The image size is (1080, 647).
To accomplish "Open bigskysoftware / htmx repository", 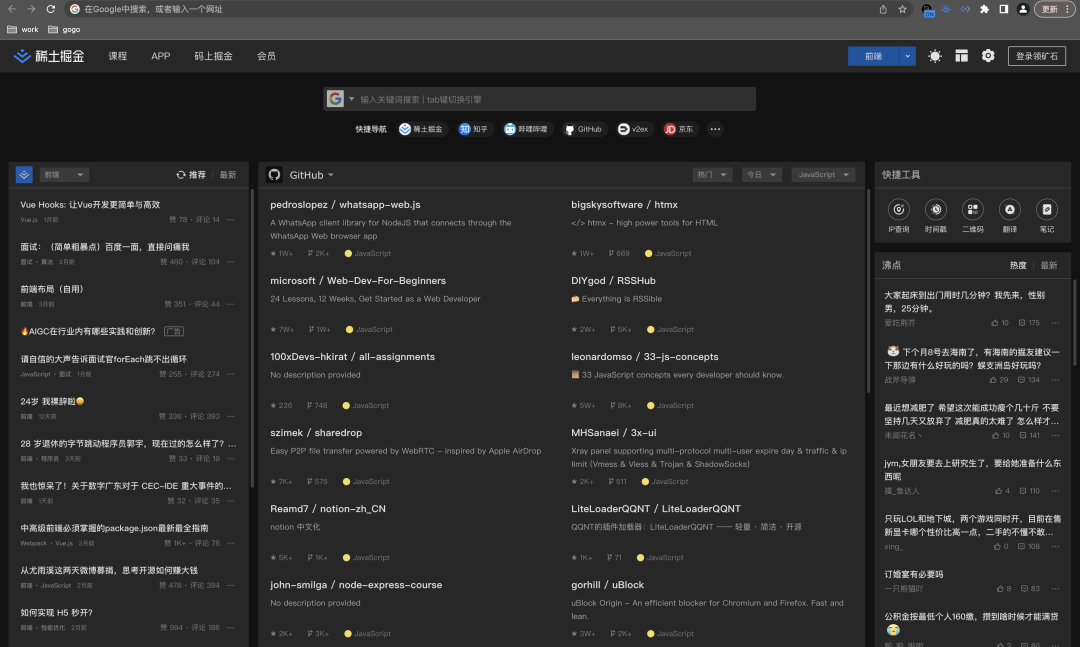I will pyautogui.click(x=624, y=205).
